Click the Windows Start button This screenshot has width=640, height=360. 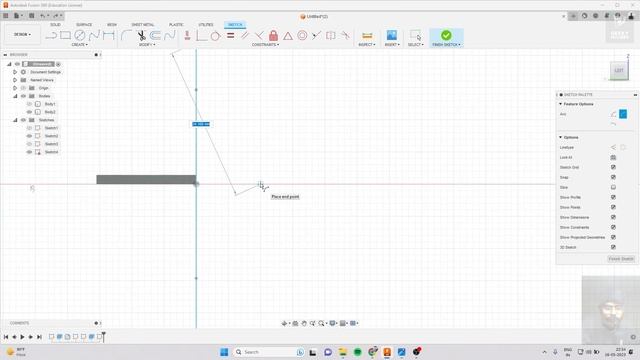pos(224,352)
